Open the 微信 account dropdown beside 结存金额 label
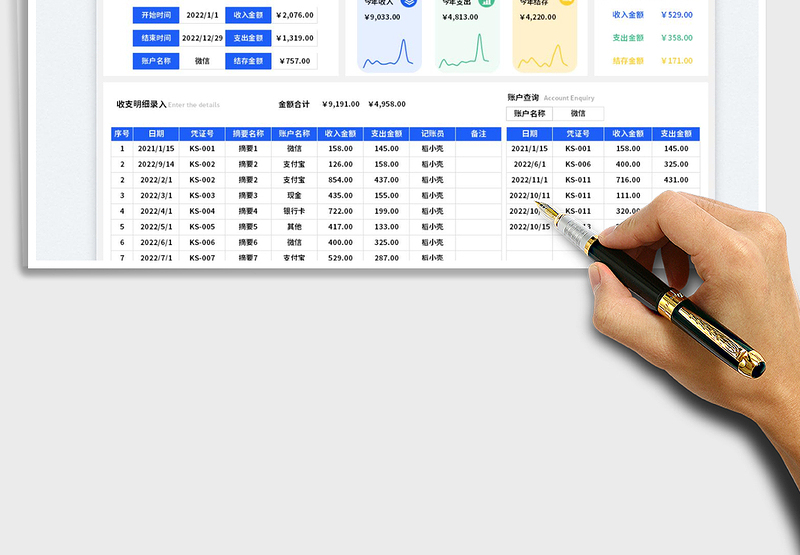Screen dimensions: 800x555 click(201, 61)
